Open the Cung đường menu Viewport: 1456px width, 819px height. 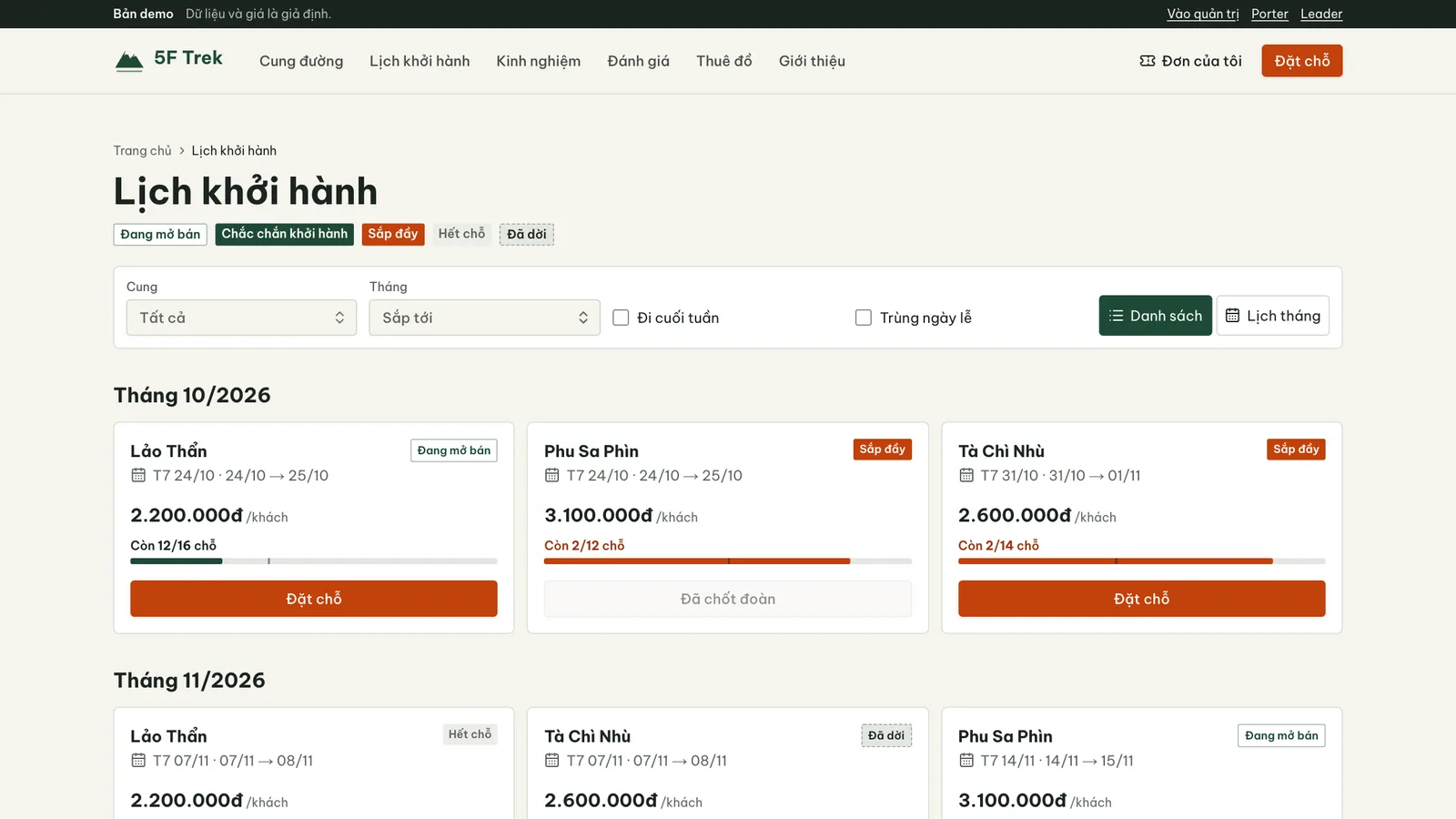301,61
